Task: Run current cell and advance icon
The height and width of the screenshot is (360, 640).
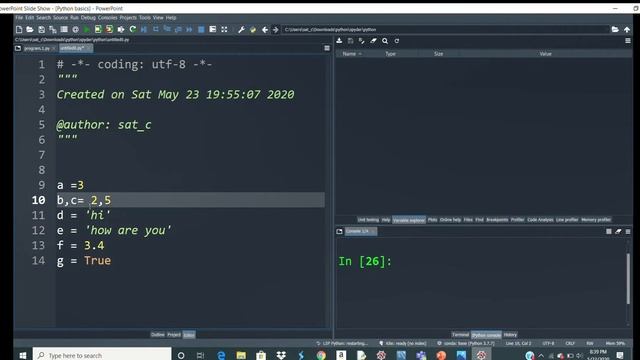Action: (109, 29)
